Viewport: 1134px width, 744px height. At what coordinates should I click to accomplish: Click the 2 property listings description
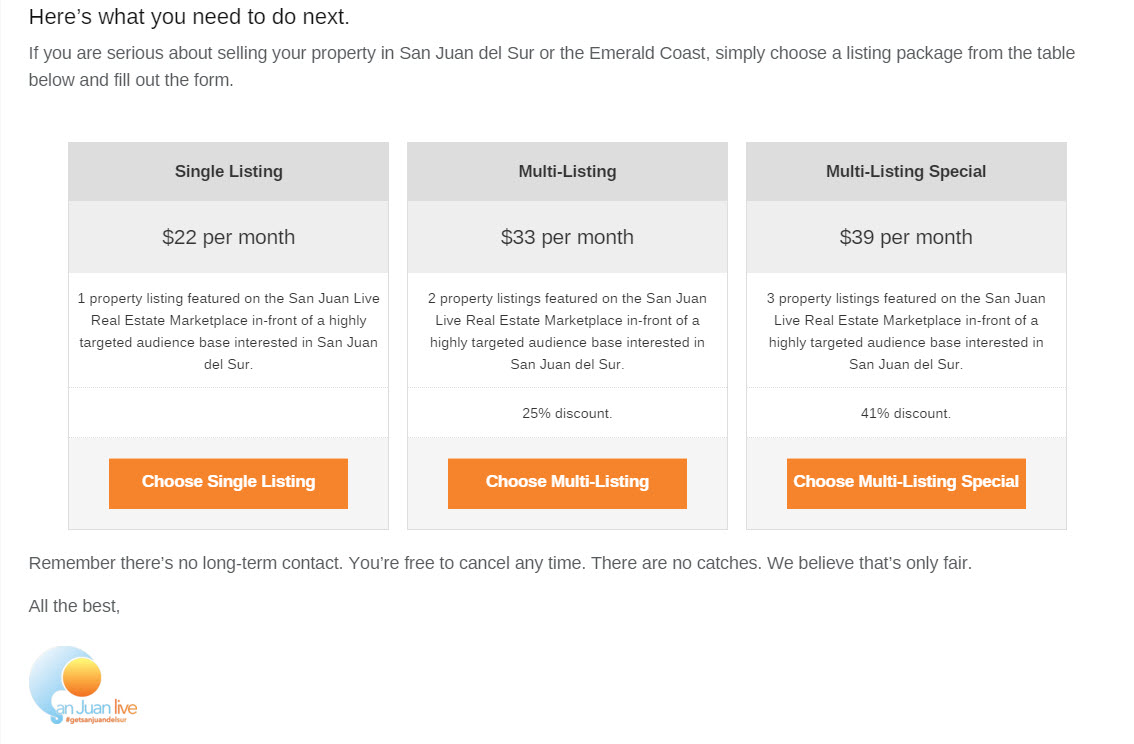(x=567, y=331)
